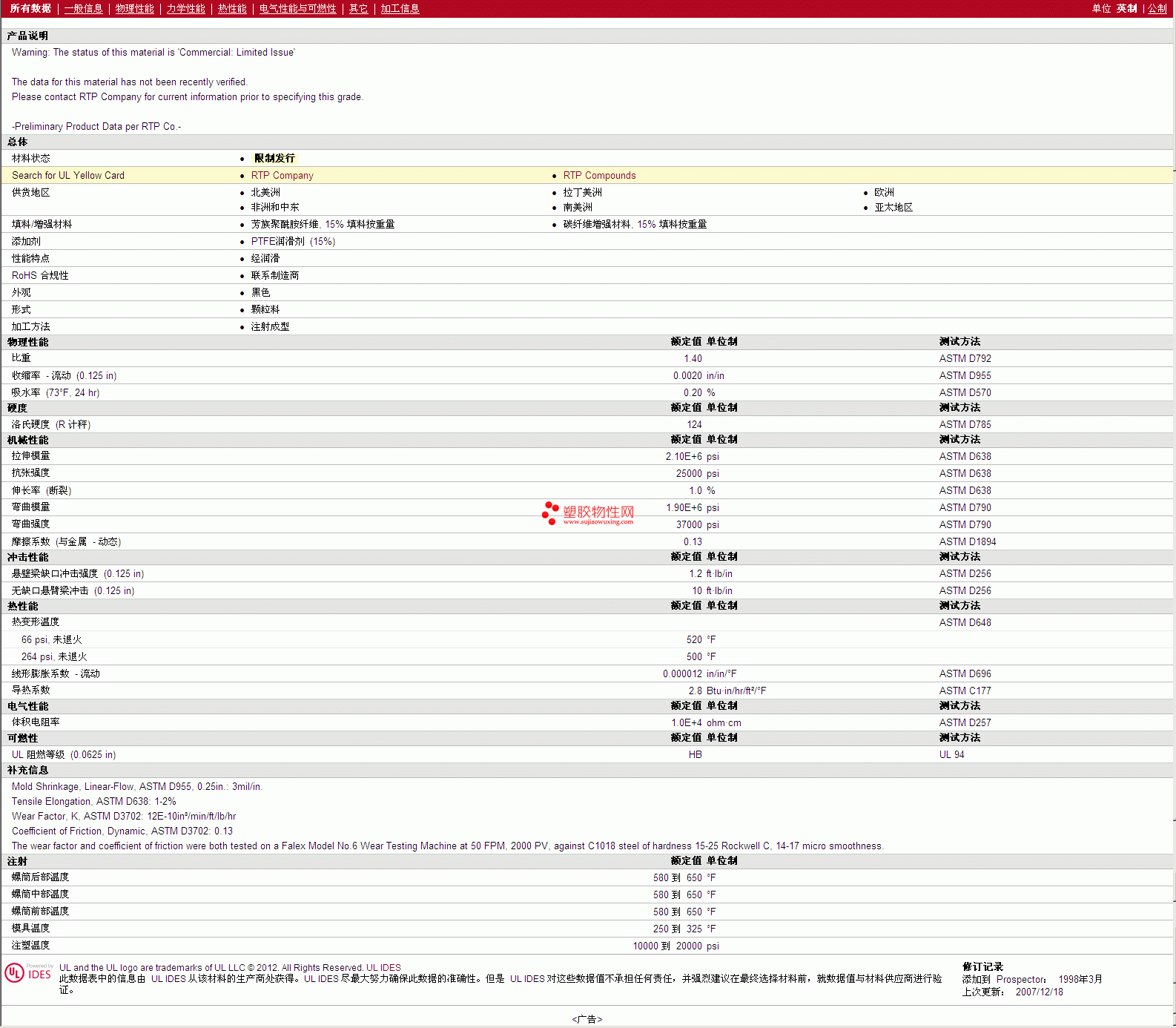Click the UL 阻燃等级 value HB
The image size is (1176, 1028).
click(696, 755)
